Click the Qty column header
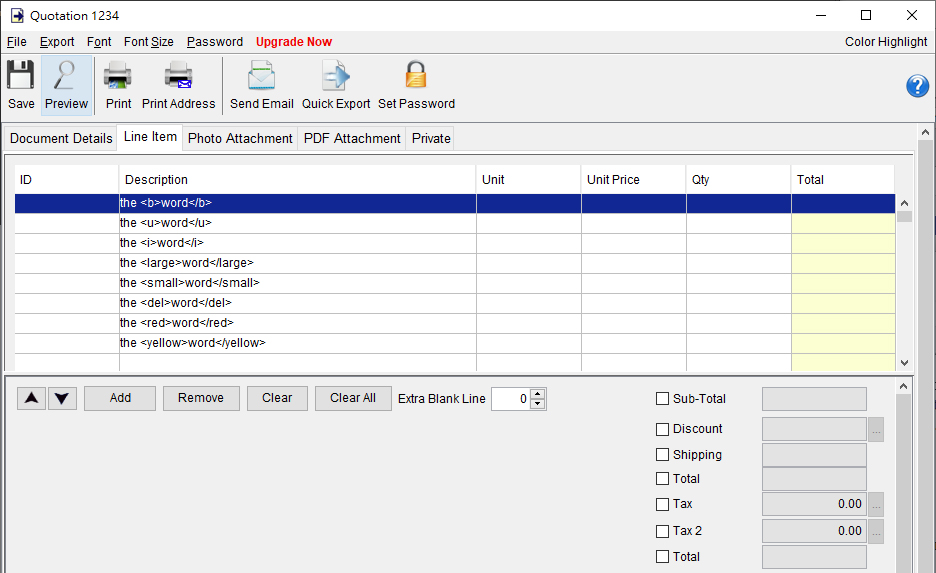936x573 pixels. click(x=738, y=180)
